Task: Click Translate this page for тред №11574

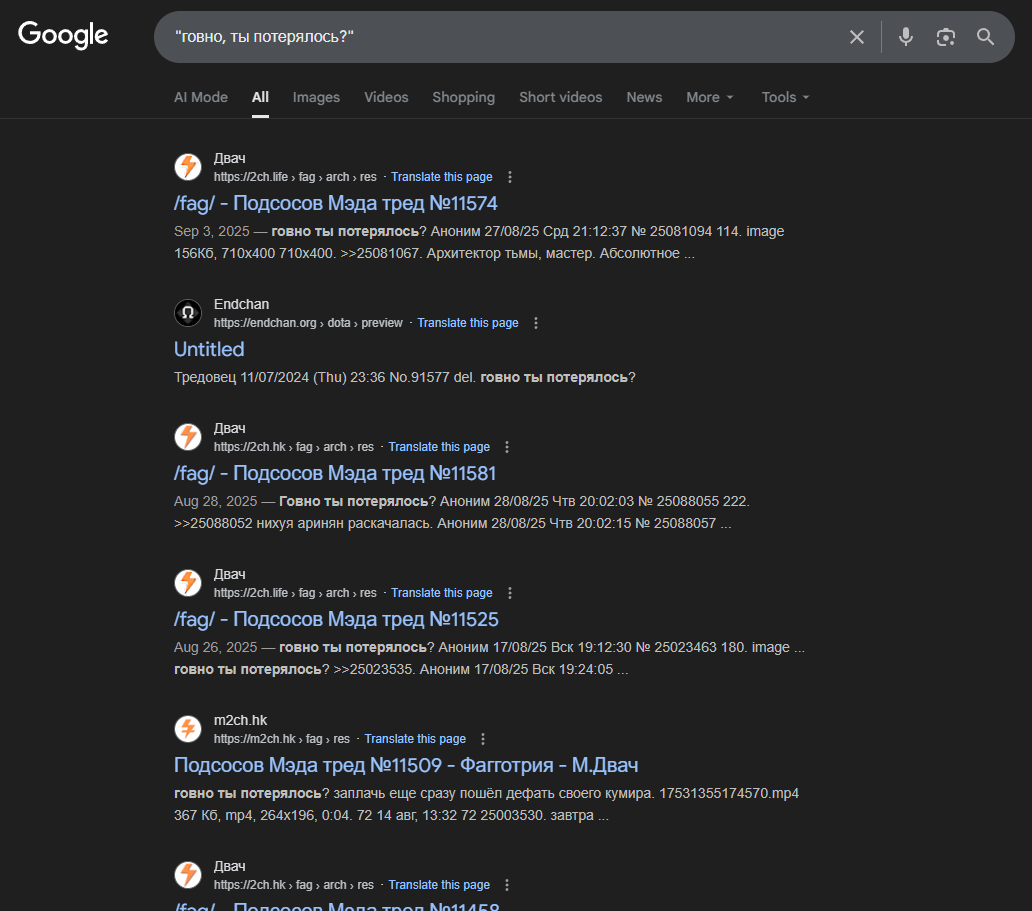Action: (442, 177)
